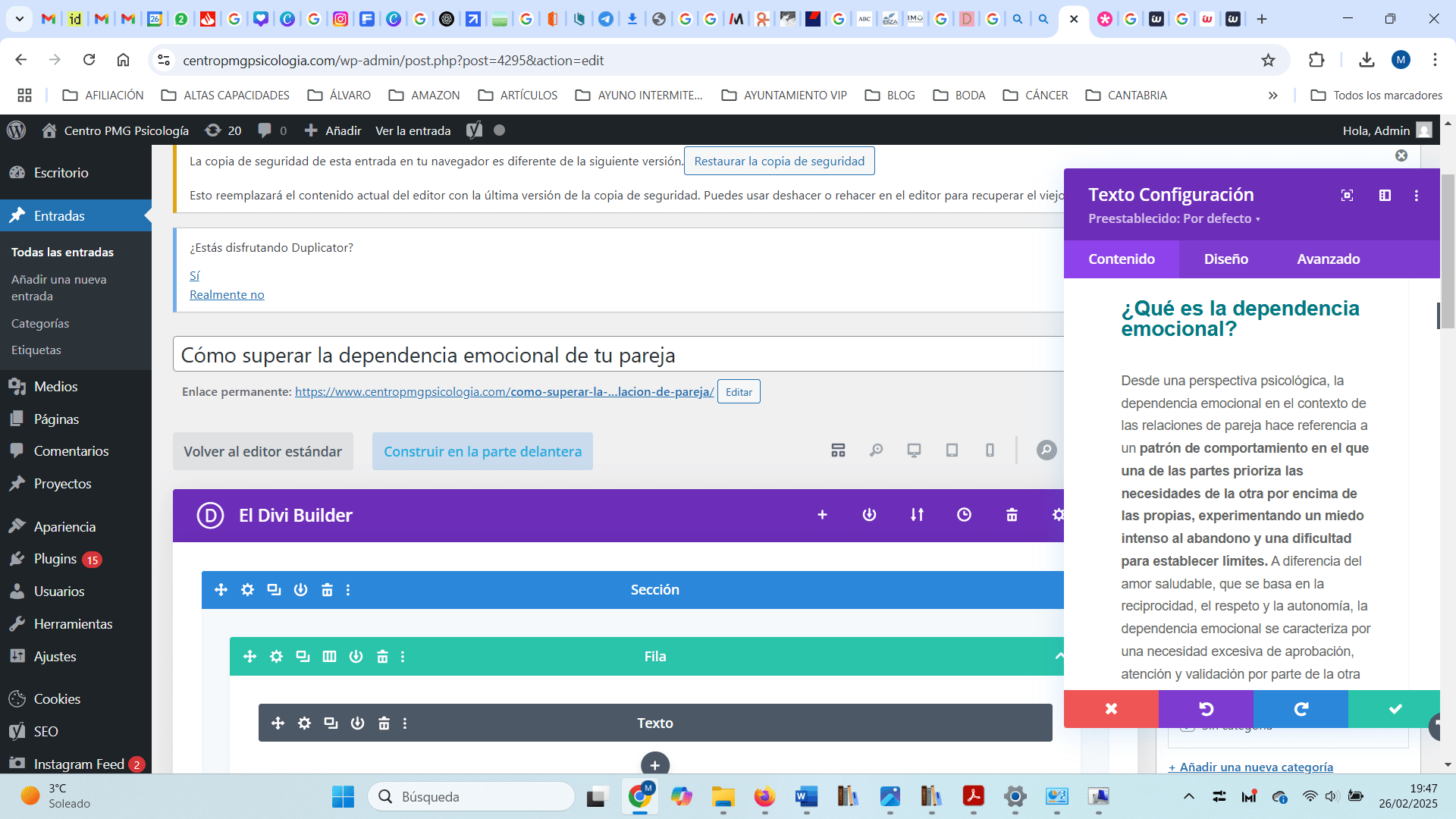This screenshot has width=1456, height=819.
Task: Switch to Avanzado tab
Action: pyautogui.click(x=1329, y=259)
